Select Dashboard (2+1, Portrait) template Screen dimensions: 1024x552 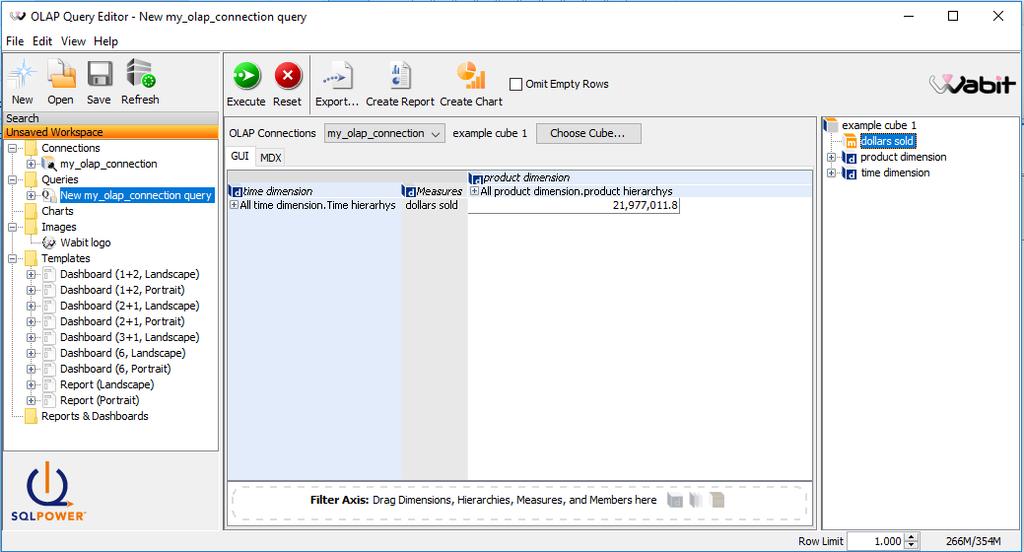123,321
